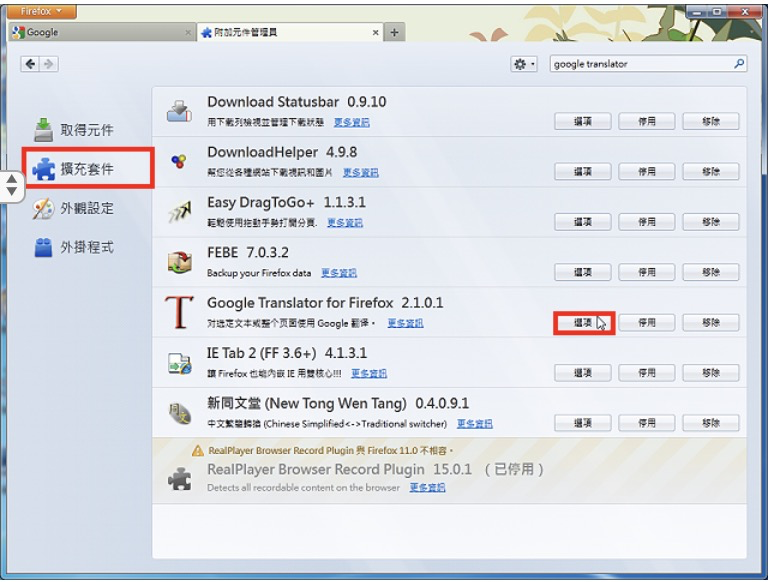Close the 附加元件管理員 tab
The width and height of the screenshot is (768, 582).
pos(375,33)
